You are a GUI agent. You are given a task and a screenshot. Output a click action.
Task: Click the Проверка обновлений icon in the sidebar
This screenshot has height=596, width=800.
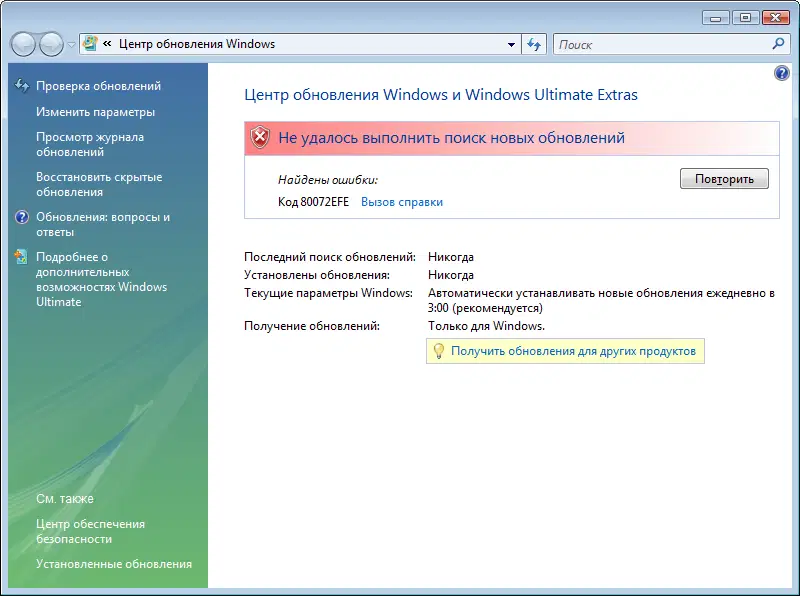click(21, 85)
